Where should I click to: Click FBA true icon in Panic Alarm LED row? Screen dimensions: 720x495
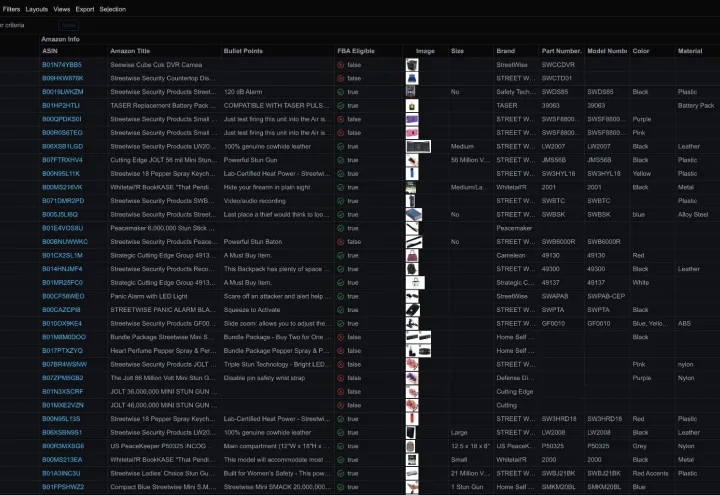pyautogui.click(x=341, y=297)
